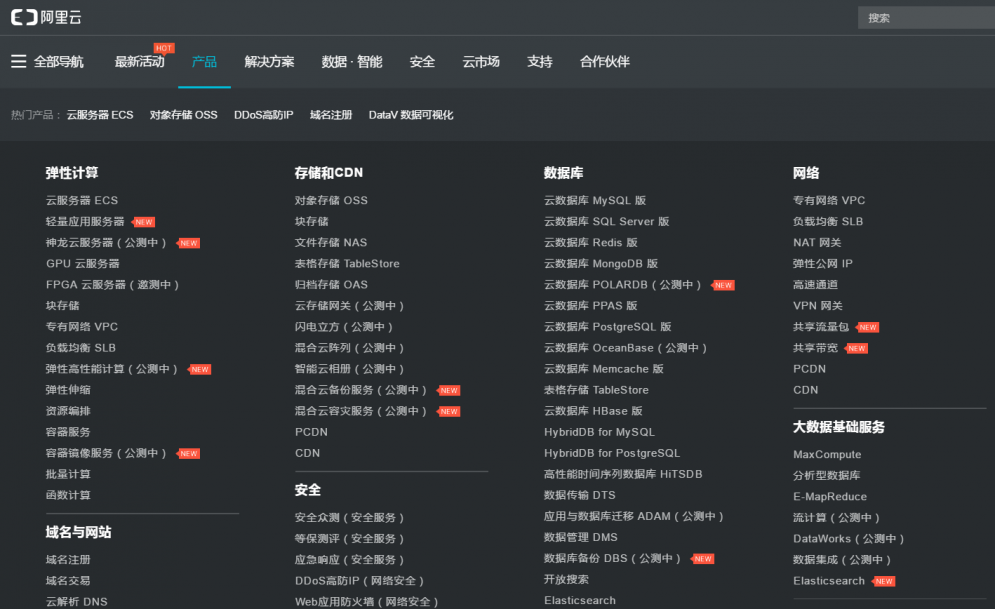
Task: Open 函数计算 link
Action: tap(68, 495)
